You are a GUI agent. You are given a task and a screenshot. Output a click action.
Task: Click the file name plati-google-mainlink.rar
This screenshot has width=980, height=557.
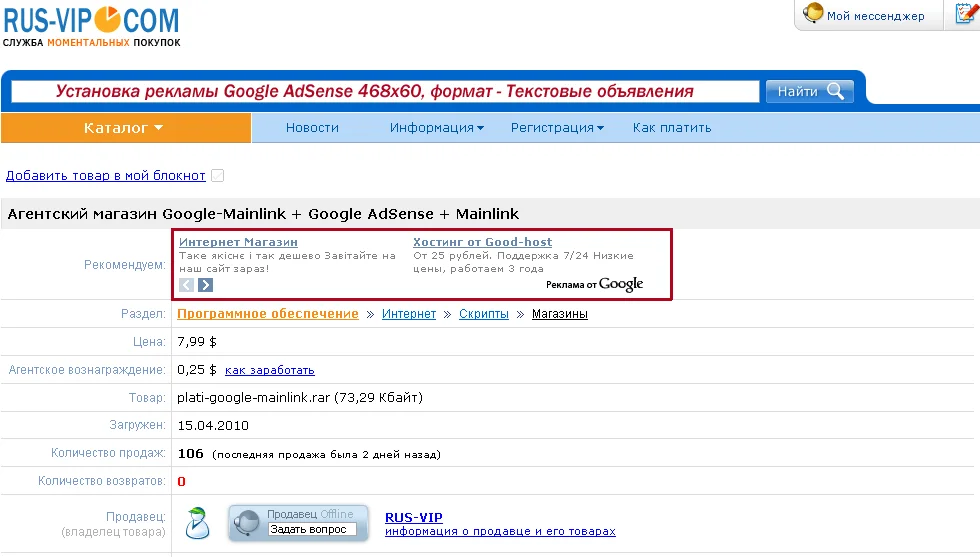click(x=253, y=398)
